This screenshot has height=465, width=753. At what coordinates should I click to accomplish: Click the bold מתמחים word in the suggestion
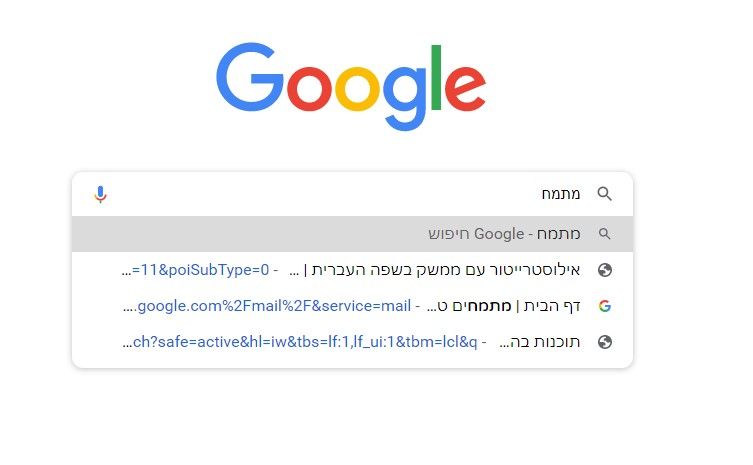click(x=482, y=306)
